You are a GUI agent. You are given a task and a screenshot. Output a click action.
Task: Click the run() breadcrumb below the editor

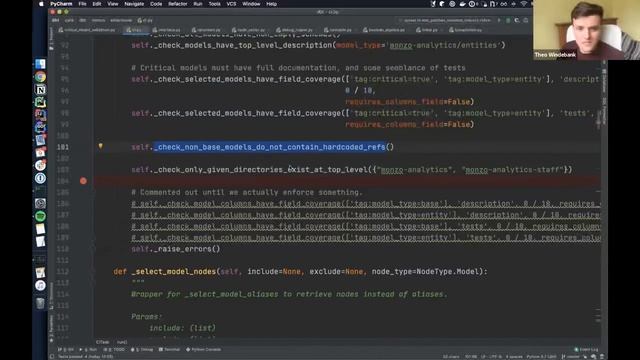(122, 342)
